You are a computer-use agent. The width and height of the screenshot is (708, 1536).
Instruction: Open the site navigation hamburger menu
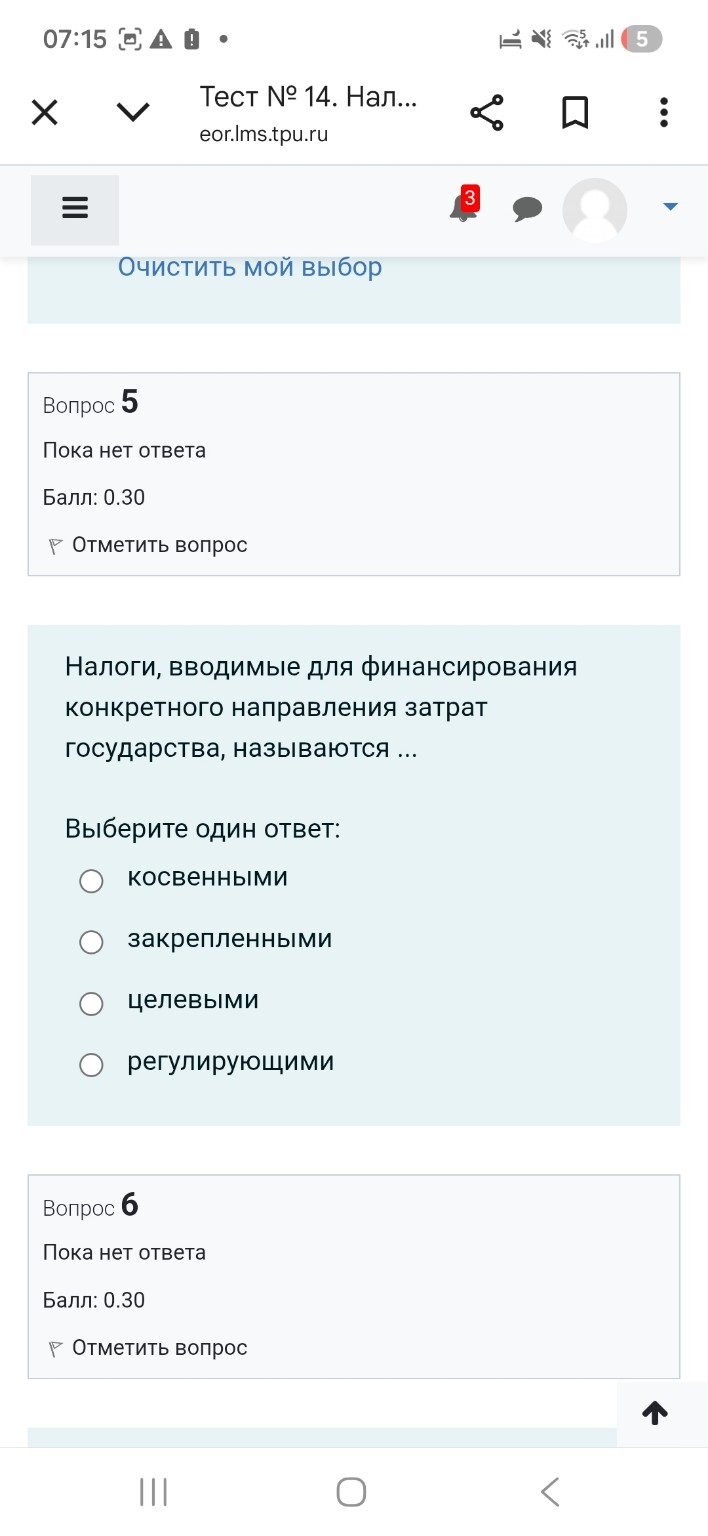click(x=75, y=208)
